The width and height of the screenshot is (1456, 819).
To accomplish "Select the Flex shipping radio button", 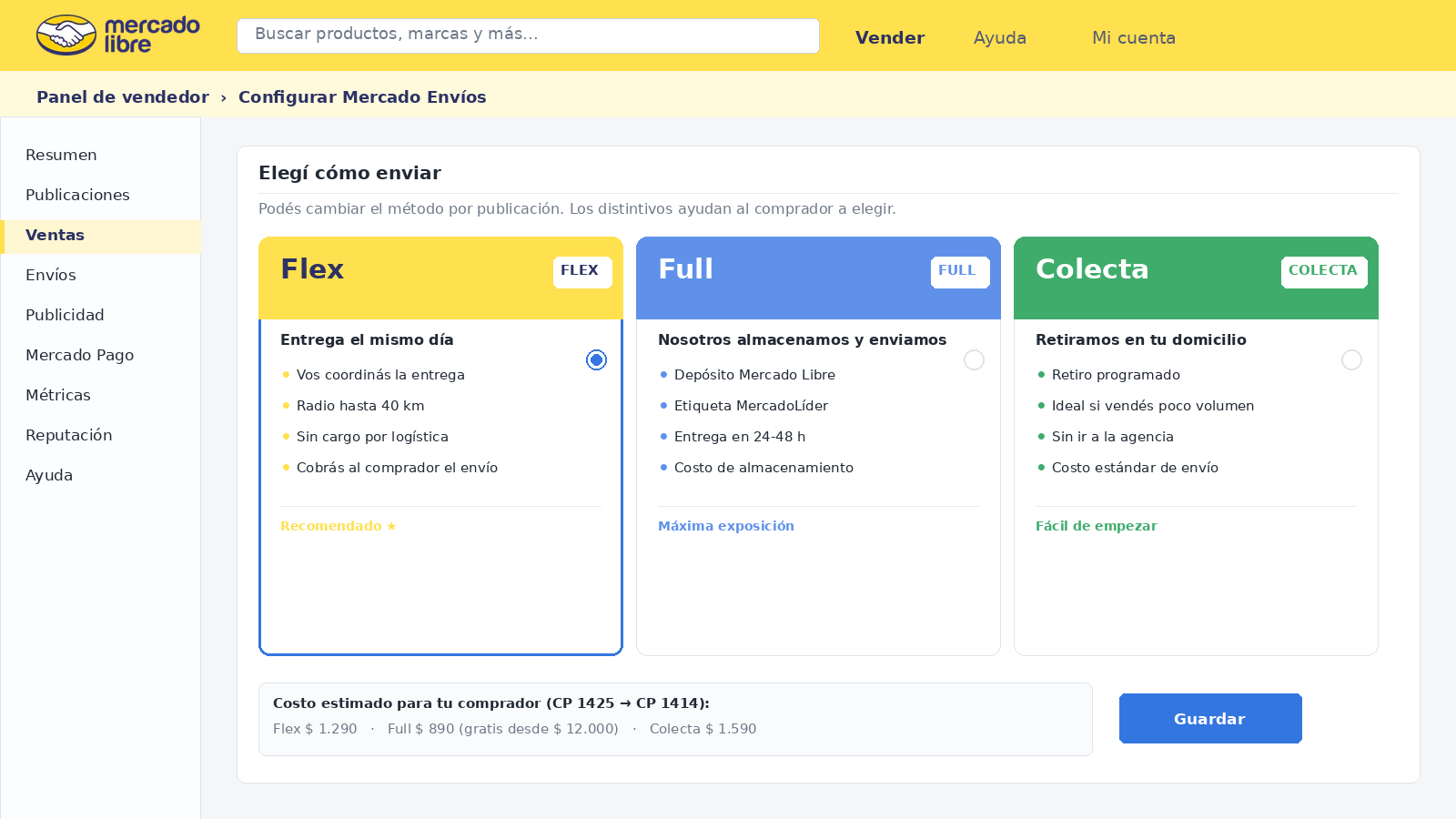I will [596, 360].
